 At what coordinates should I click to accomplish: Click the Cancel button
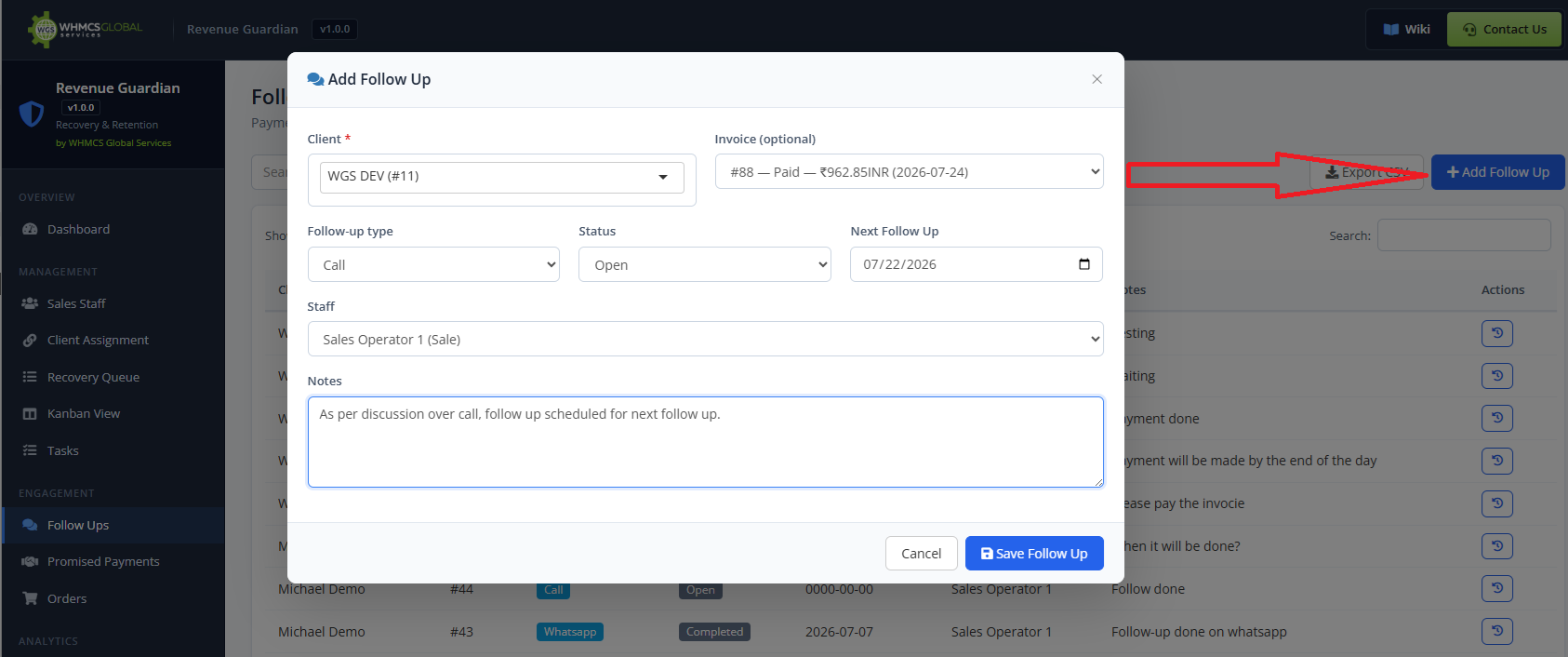pyautogui.click(x=921, y=554)
